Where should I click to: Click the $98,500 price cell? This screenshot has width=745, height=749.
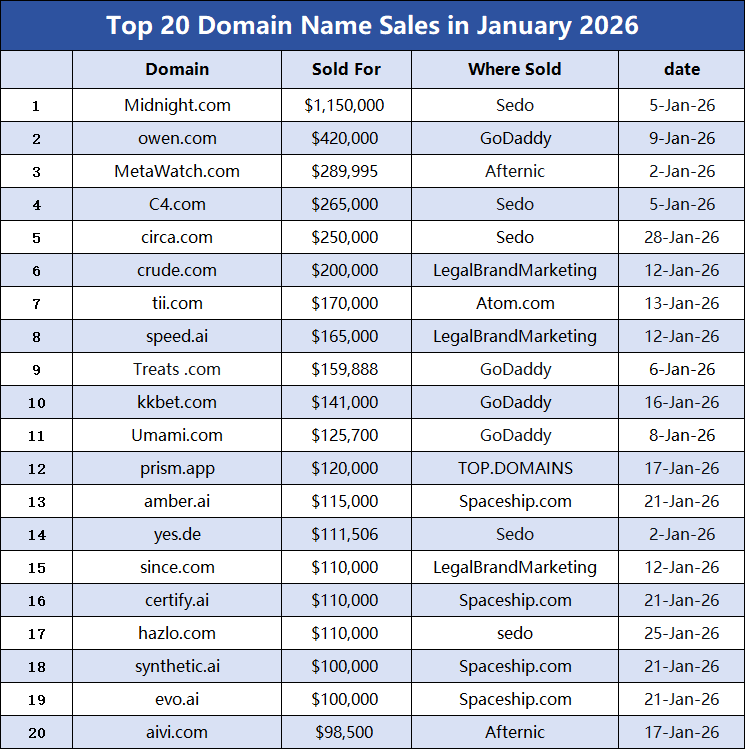pyautogui.click(x=346, y=731)
